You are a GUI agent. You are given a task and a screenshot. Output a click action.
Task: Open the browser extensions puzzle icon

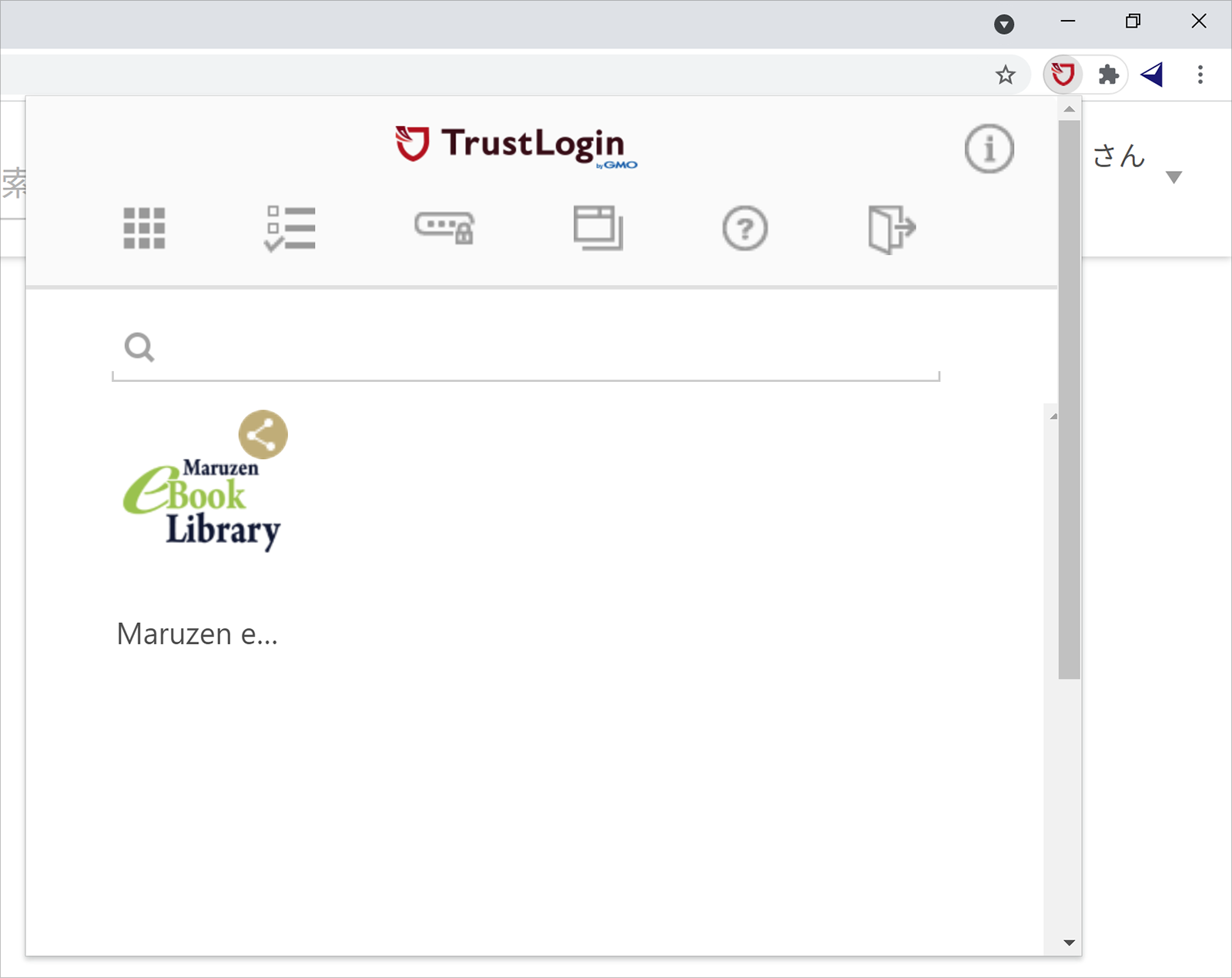(x=1108, y=75)
